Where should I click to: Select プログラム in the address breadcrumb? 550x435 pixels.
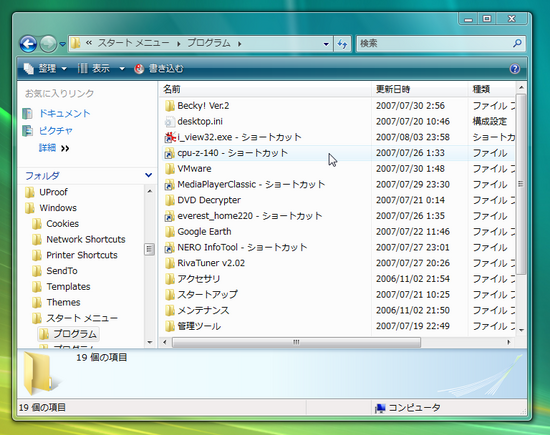pos(209,44)
